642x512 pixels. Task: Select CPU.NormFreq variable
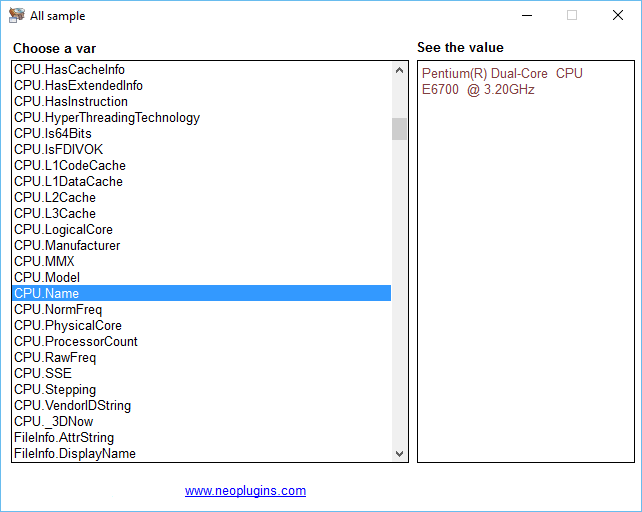pyautogui.click(x=201, y=309)
